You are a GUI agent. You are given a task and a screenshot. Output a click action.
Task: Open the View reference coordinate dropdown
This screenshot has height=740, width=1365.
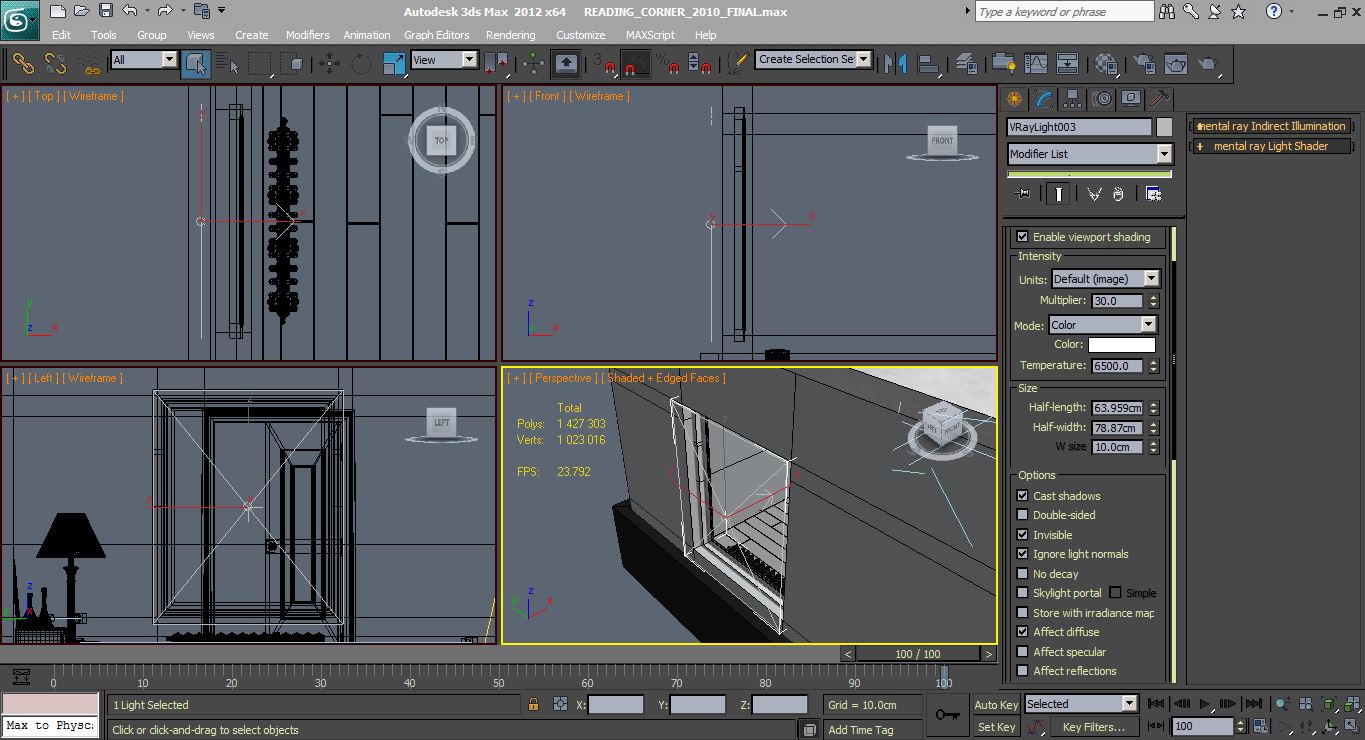tap(445, 60)
